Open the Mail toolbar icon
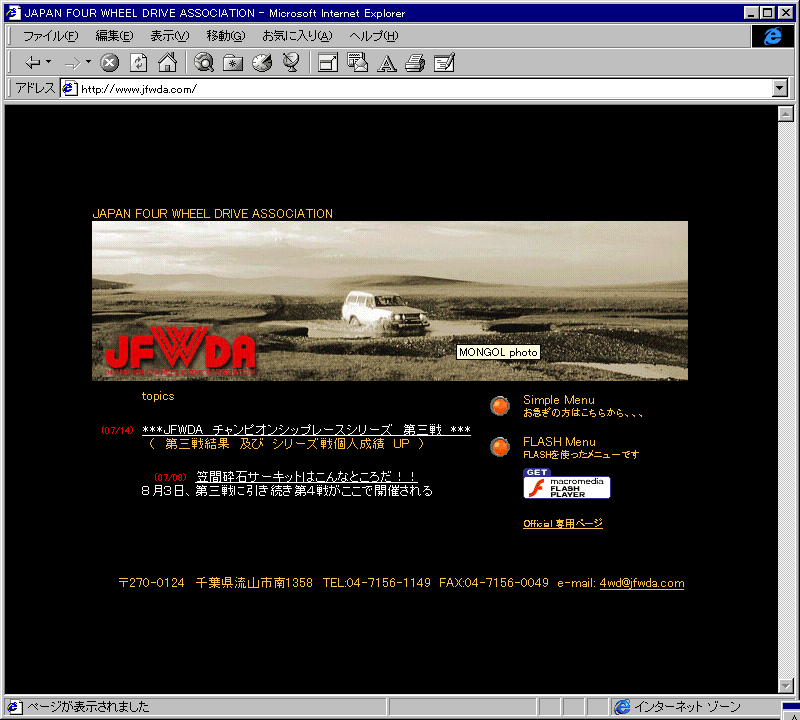 click(x=357, y=62)
